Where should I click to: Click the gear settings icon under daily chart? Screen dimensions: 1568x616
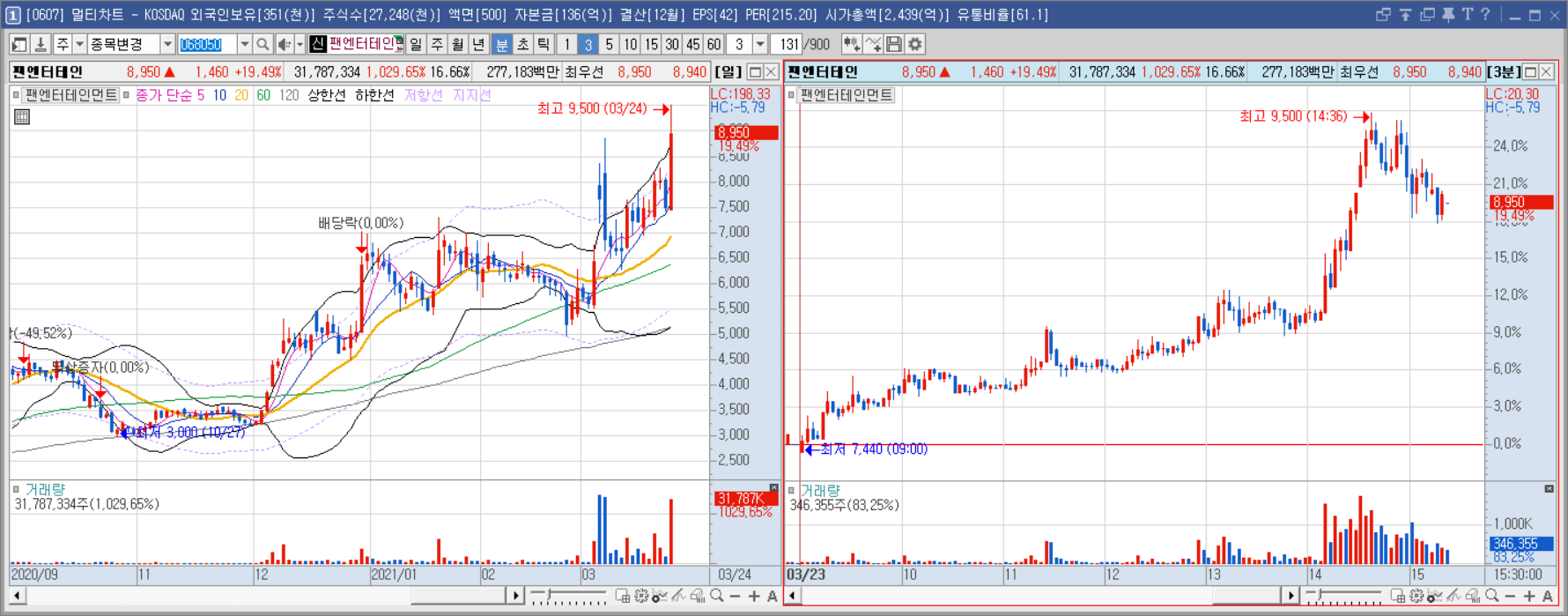641,596
